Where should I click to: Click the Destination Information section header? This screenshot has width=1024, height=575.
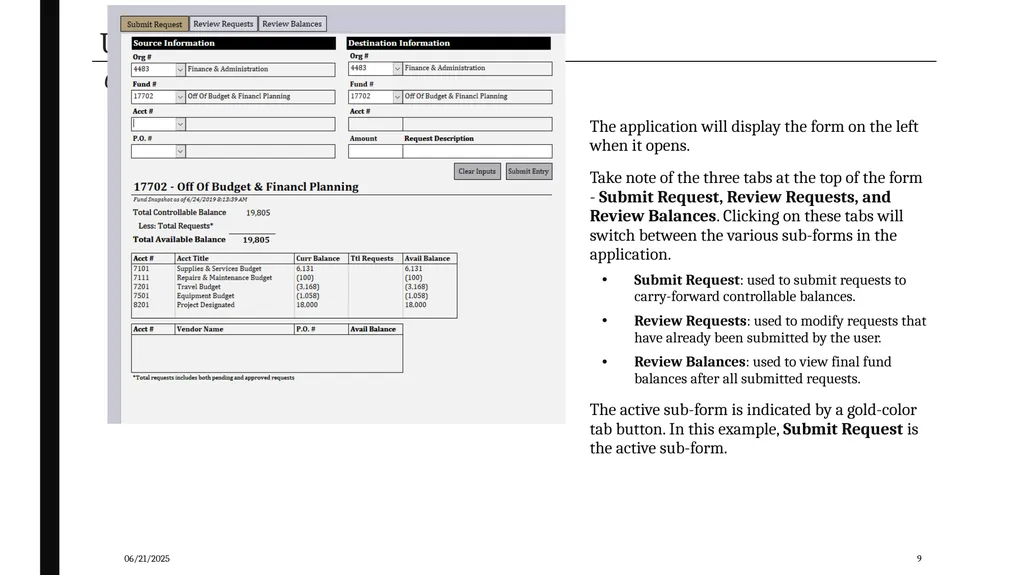click(449, 43)
